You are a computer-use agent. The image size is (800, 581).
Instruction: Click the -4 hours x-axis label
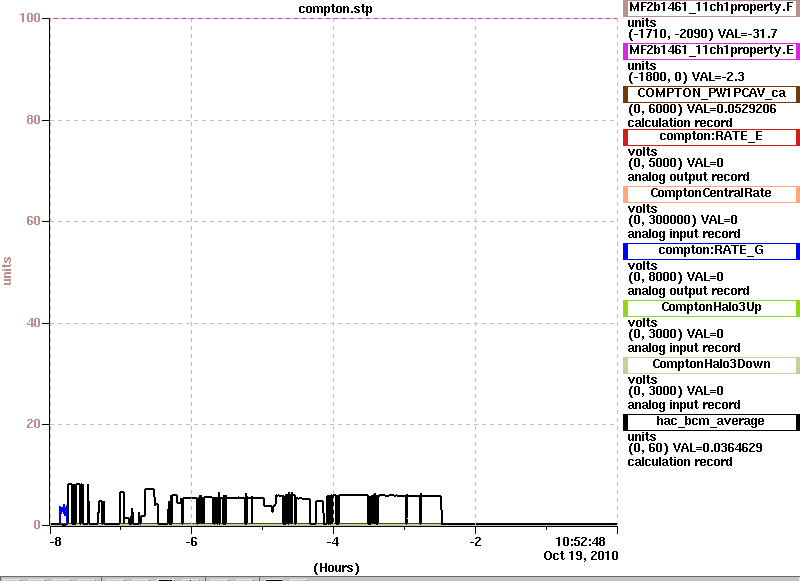pyautogui.click(x=333, y=542)
